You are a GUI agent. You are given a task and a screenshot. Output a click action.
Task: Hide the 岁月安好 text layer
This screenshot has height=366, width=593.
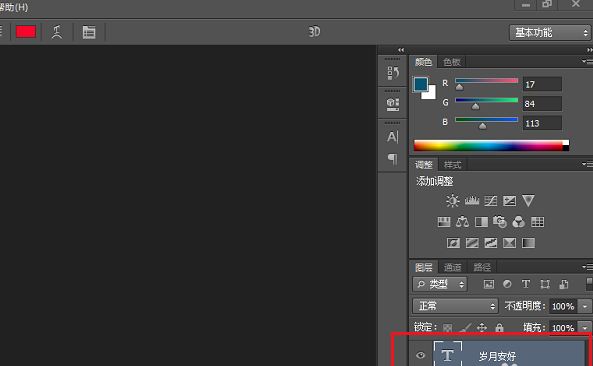[x=421, y=355]
